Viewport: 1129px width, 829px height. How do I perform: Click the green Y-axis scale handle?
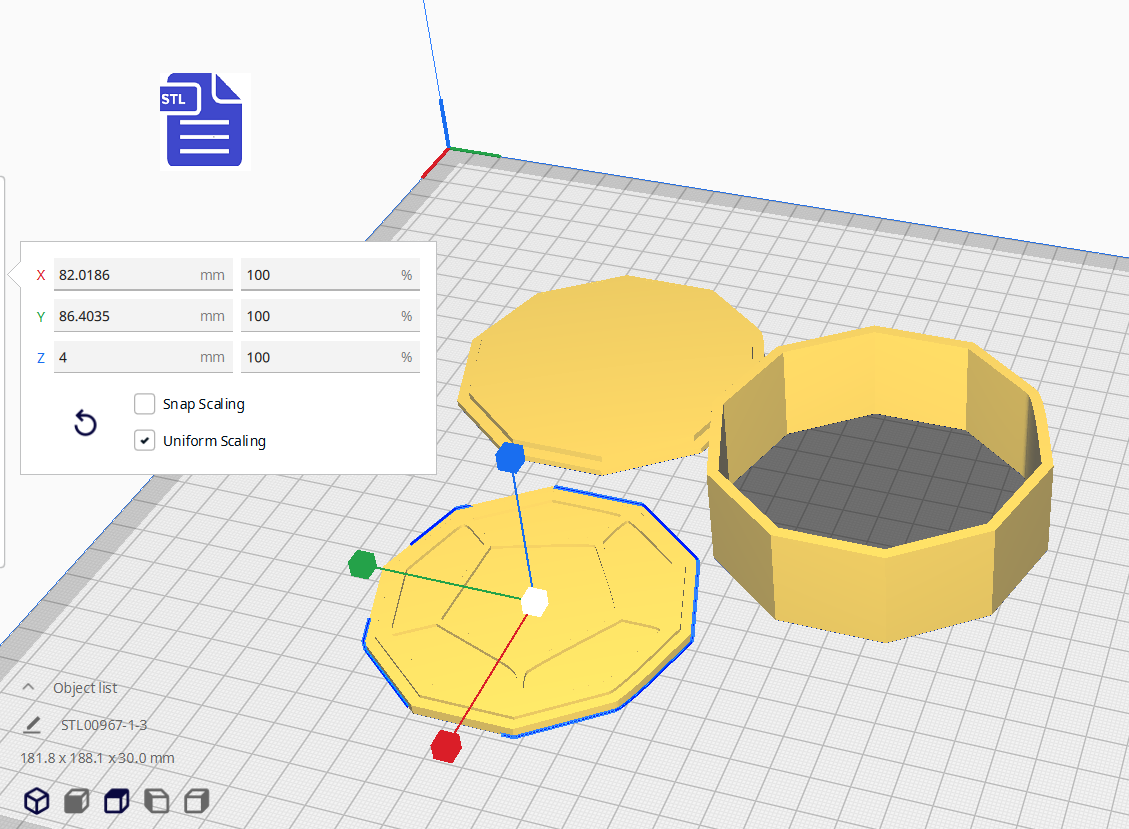(x=361, y=565)
